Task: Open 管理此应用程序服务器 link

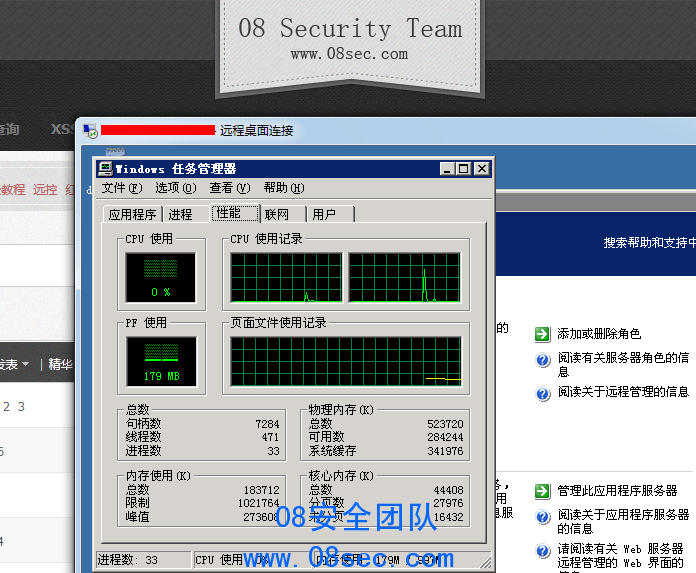Action: pyautogui.click(x=617, y=490)
